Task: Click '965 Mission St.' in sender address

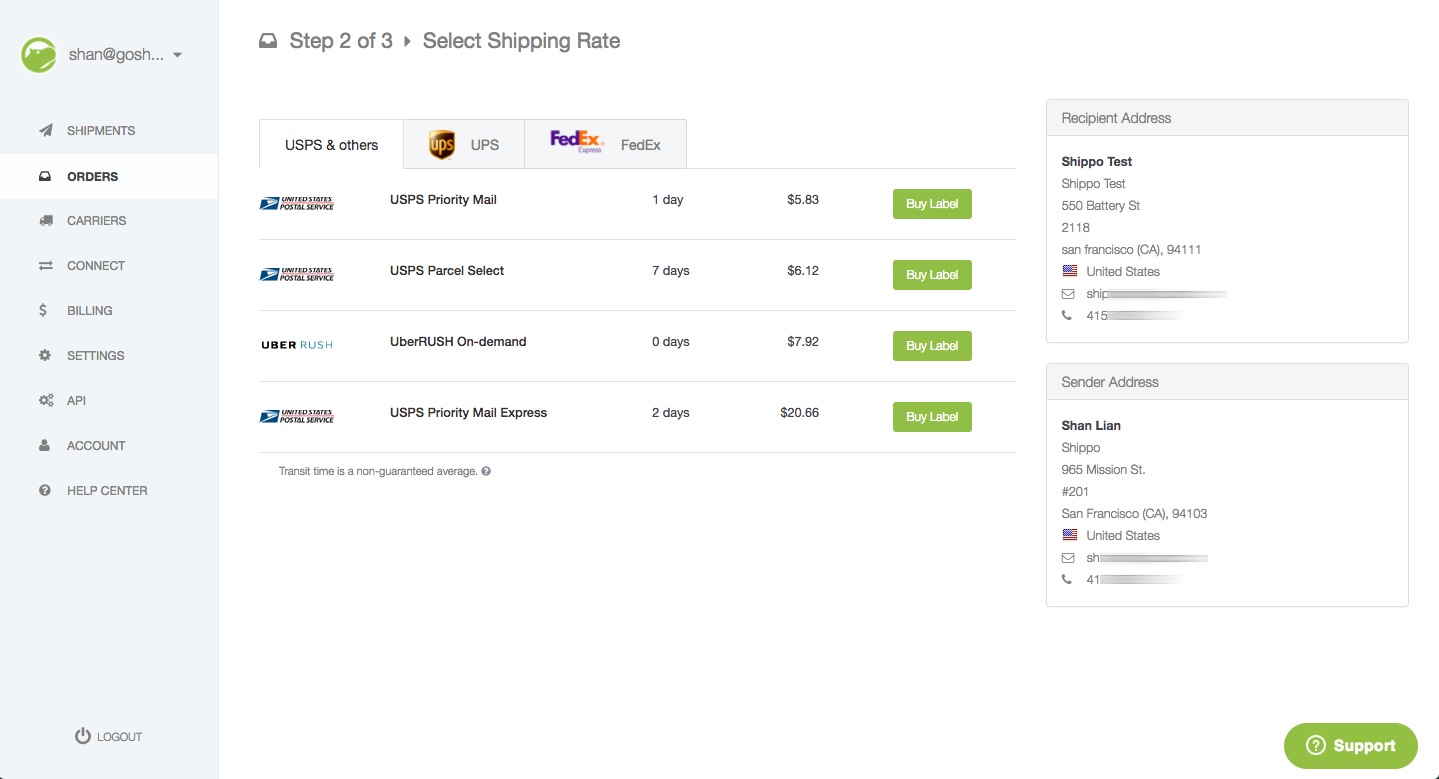Action: point(1104,470)
